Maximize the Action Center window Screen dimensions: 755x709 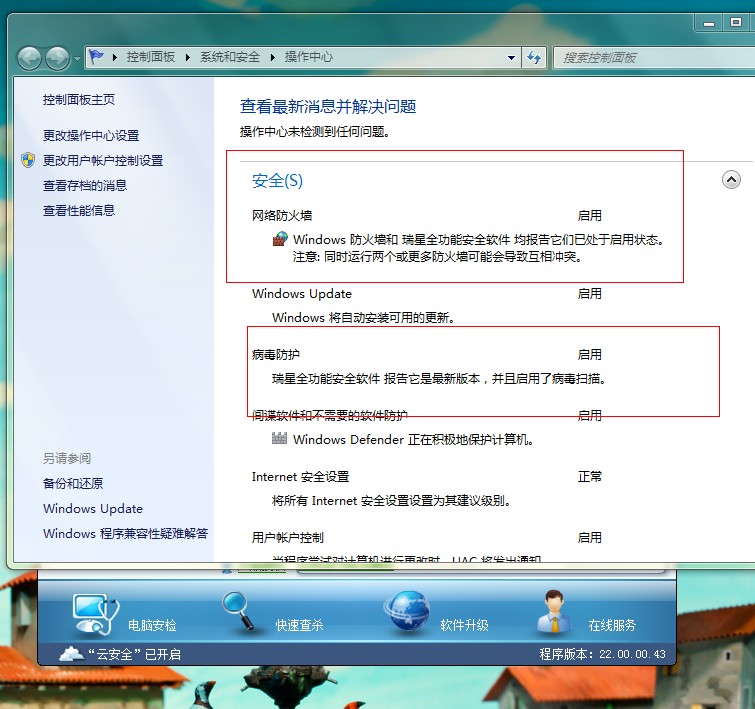coord(736,23)
